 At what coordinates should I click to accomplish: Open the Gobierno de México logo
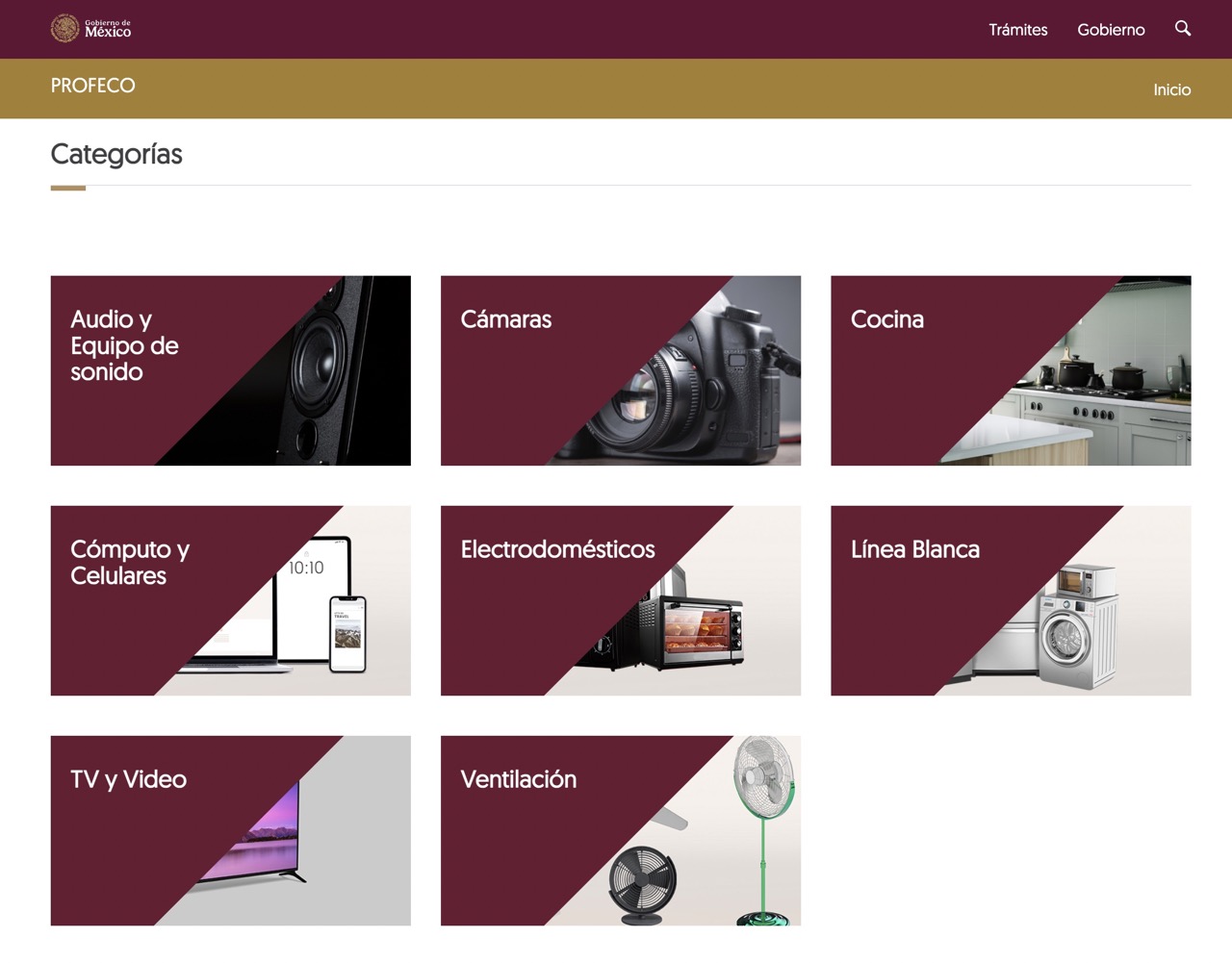[x=90, y=29]
